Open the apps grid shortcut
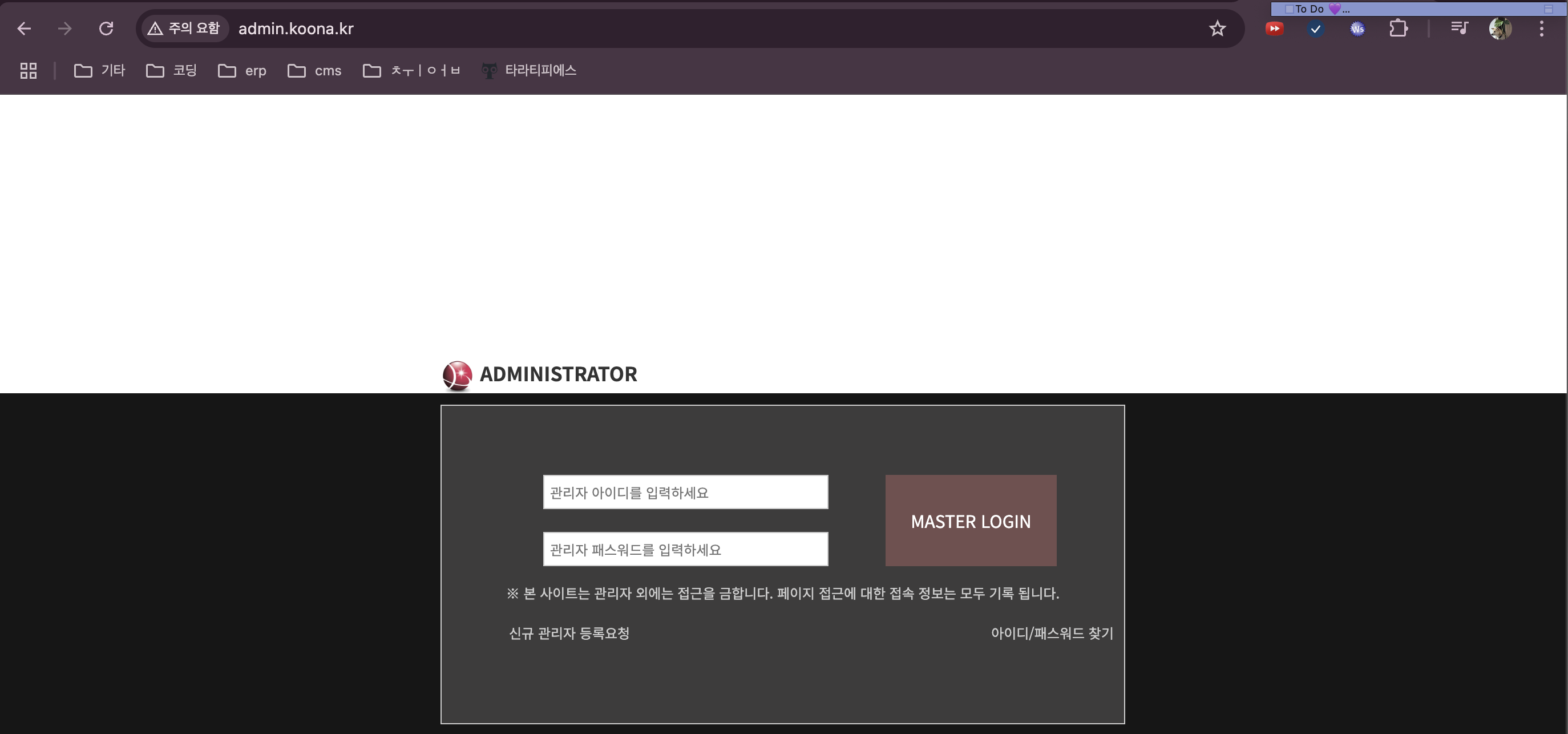 (x=29, y=71)
